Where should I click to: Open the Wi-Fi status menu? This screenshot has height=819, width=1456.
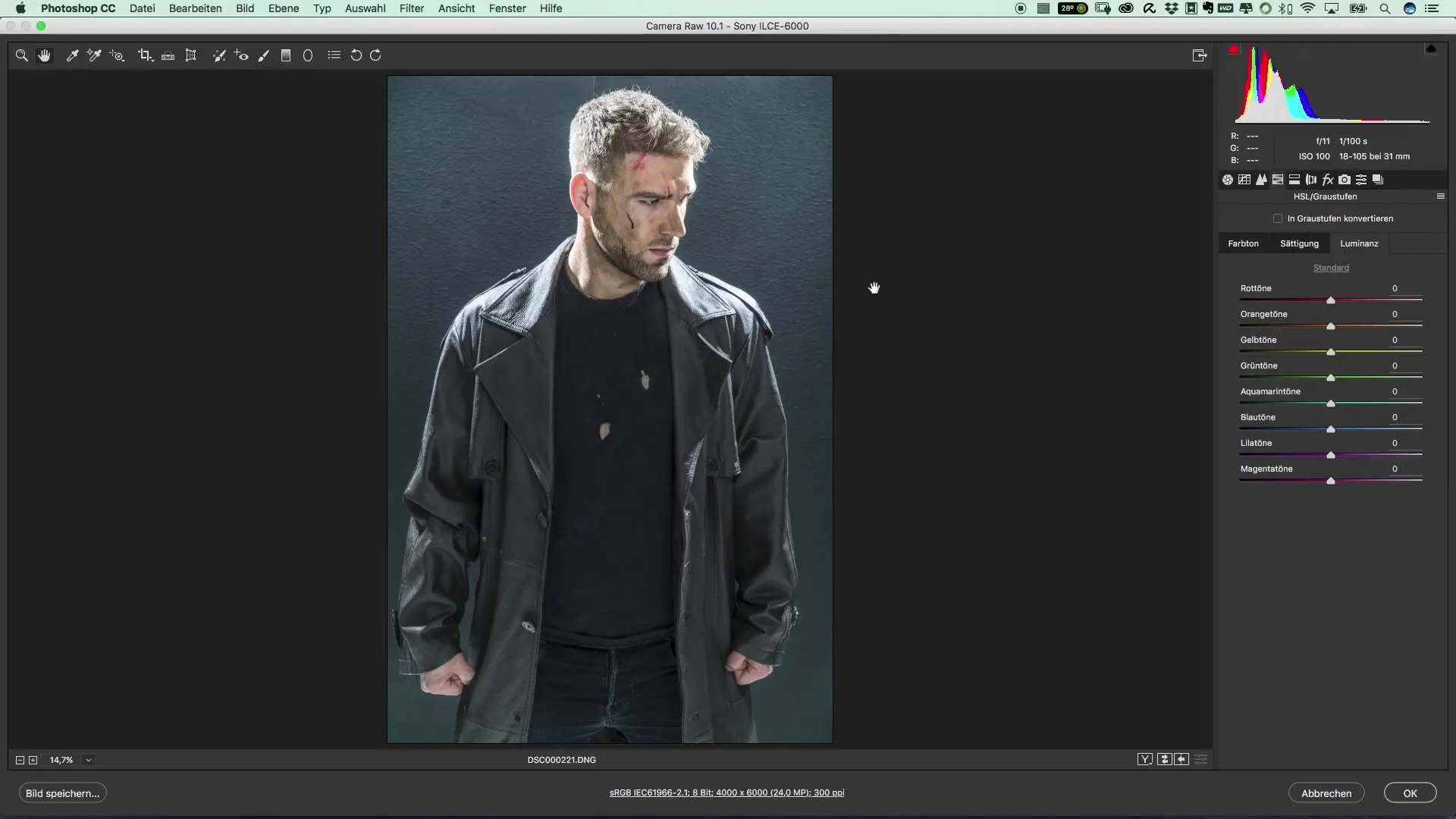point(1307,8)
